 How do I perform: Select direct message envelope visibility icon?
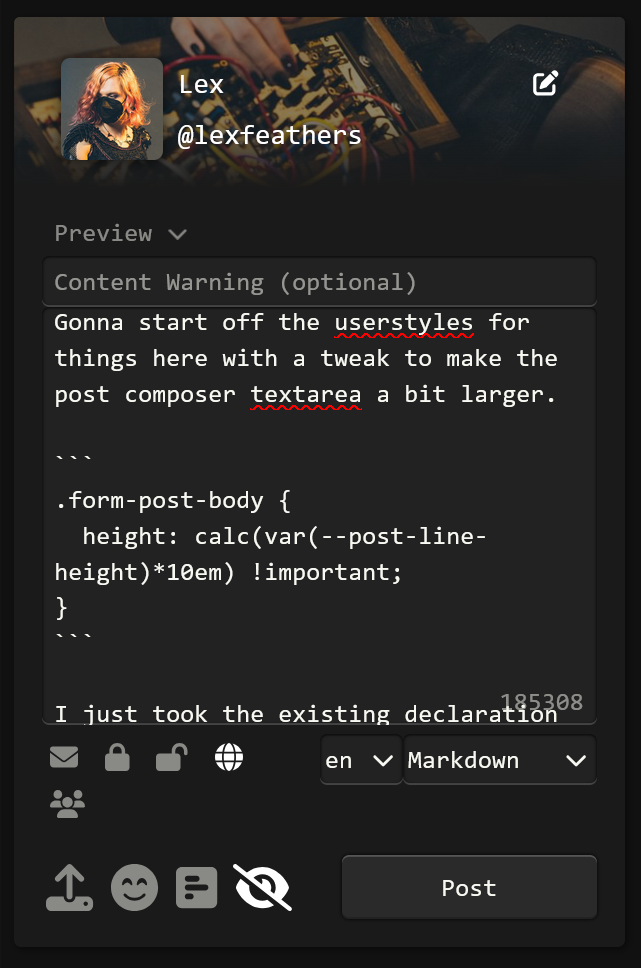(x=64, y=759)
